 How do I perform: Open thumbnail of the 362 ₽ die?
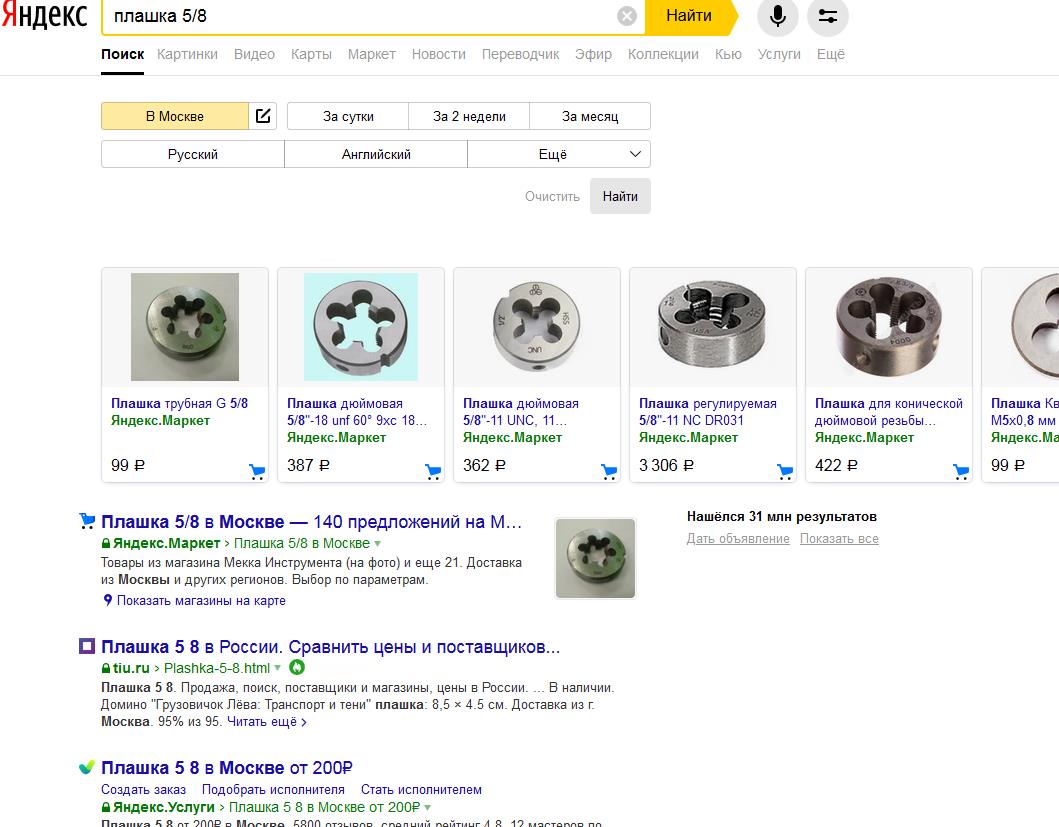coord(537,327)
